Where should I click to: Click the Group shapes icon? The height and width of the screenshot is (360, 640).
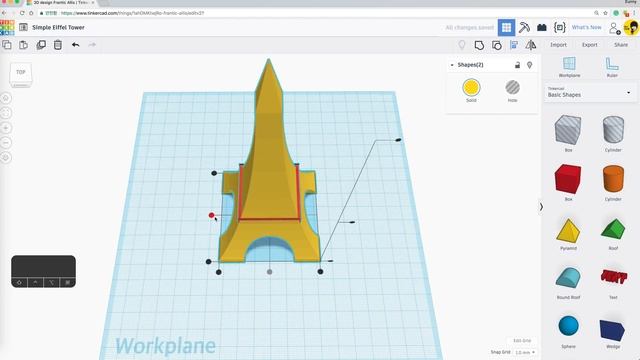(479, 45)
